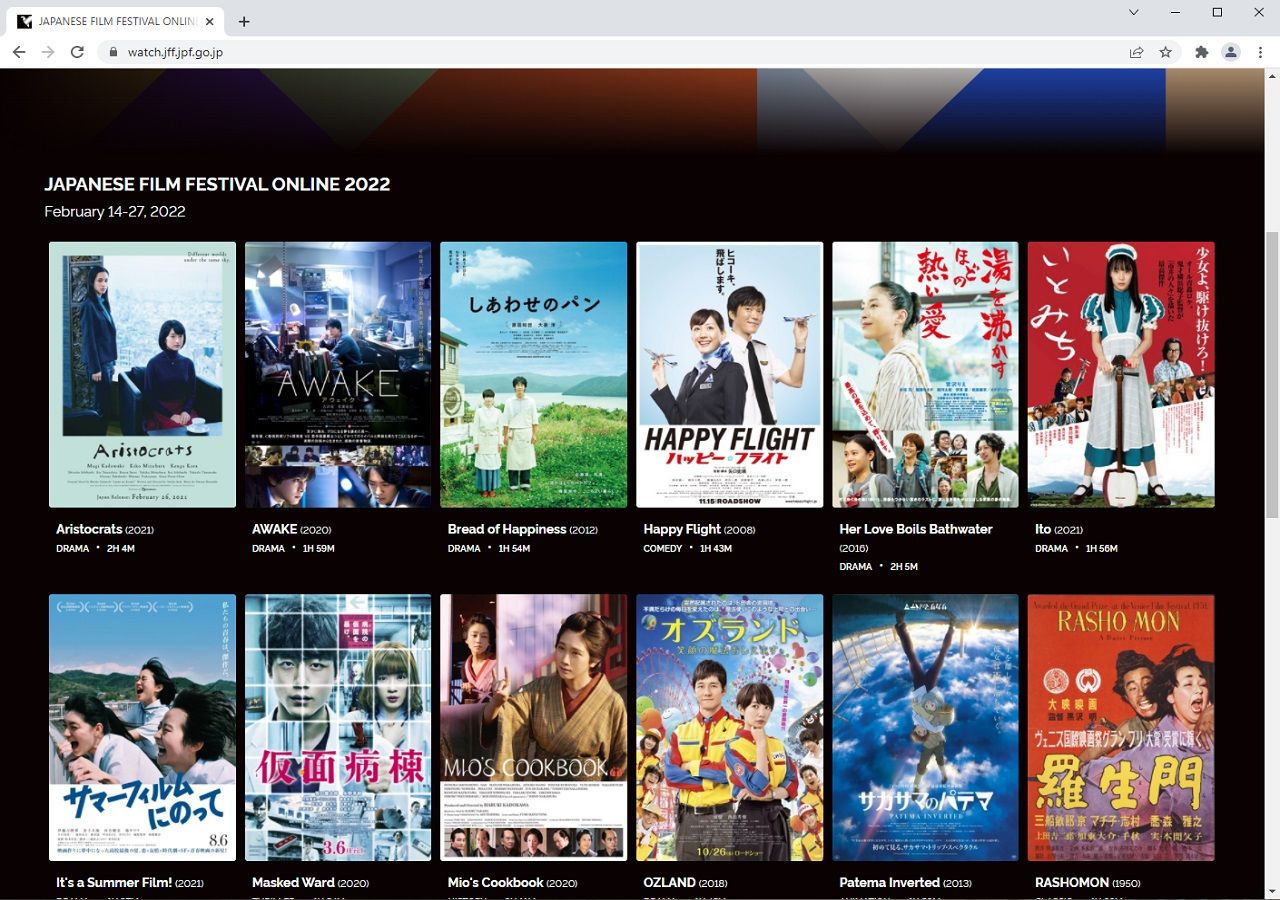1280x900 pixels.
Task: Expand the tab search chevron
Action: (x=1133, y=13)
